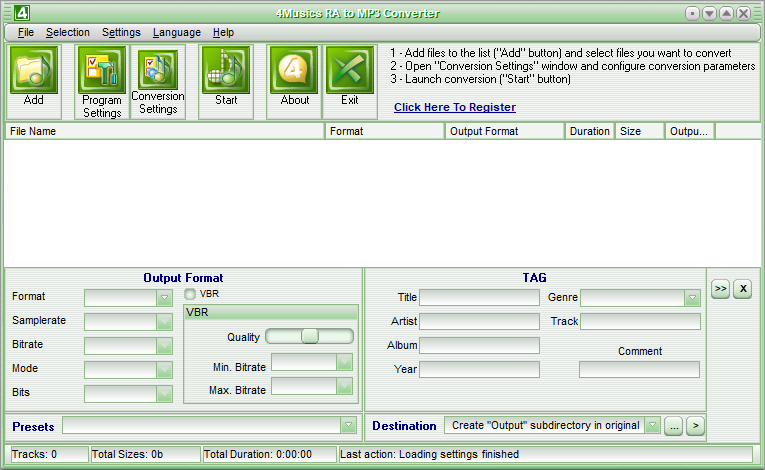Viewport: 765px width, 470px height.
Task: Click the Album tag input field
Action: coord(480,346)
